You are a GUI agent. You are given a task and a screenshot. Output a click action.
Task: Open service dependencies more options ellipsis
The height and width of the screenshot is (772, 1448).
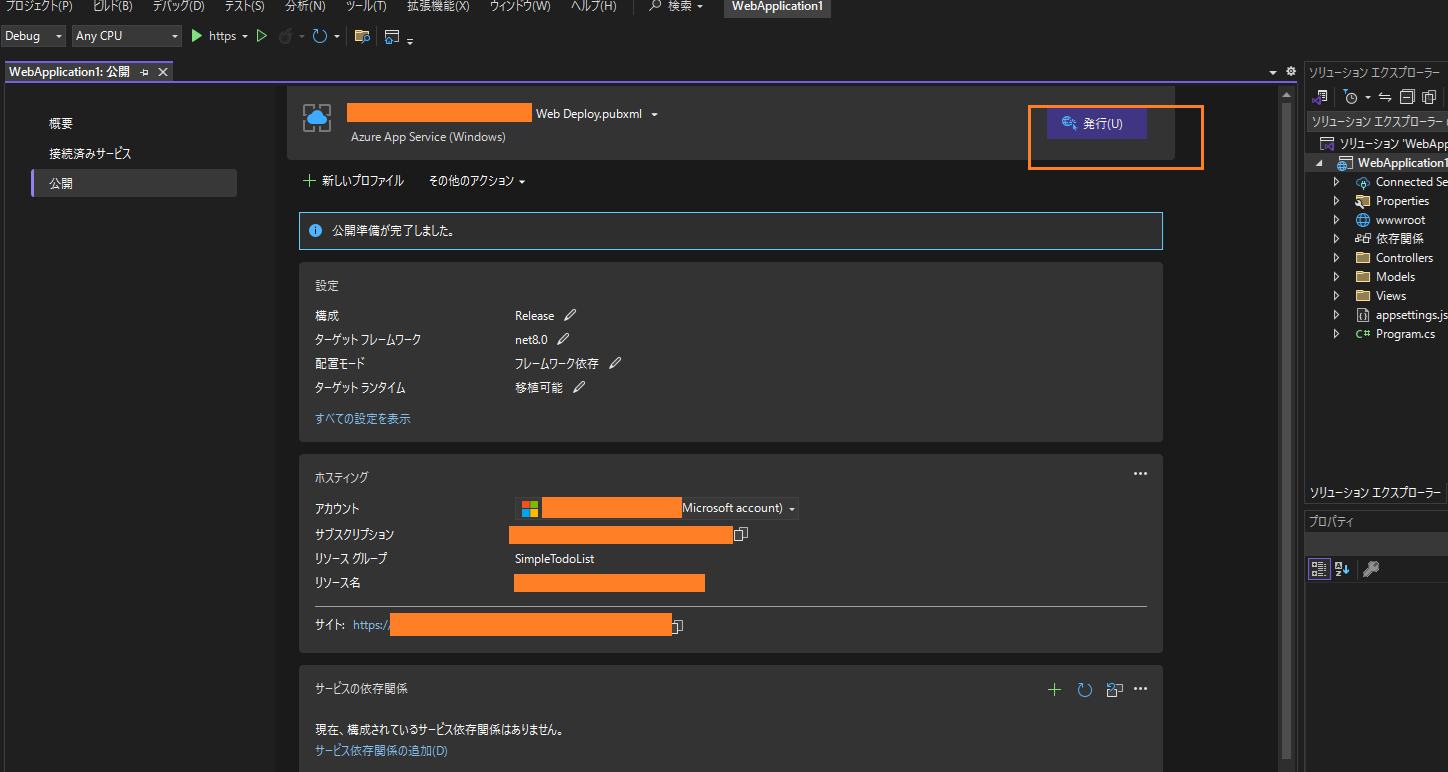pyautogui.click(x=1140, y=688)
